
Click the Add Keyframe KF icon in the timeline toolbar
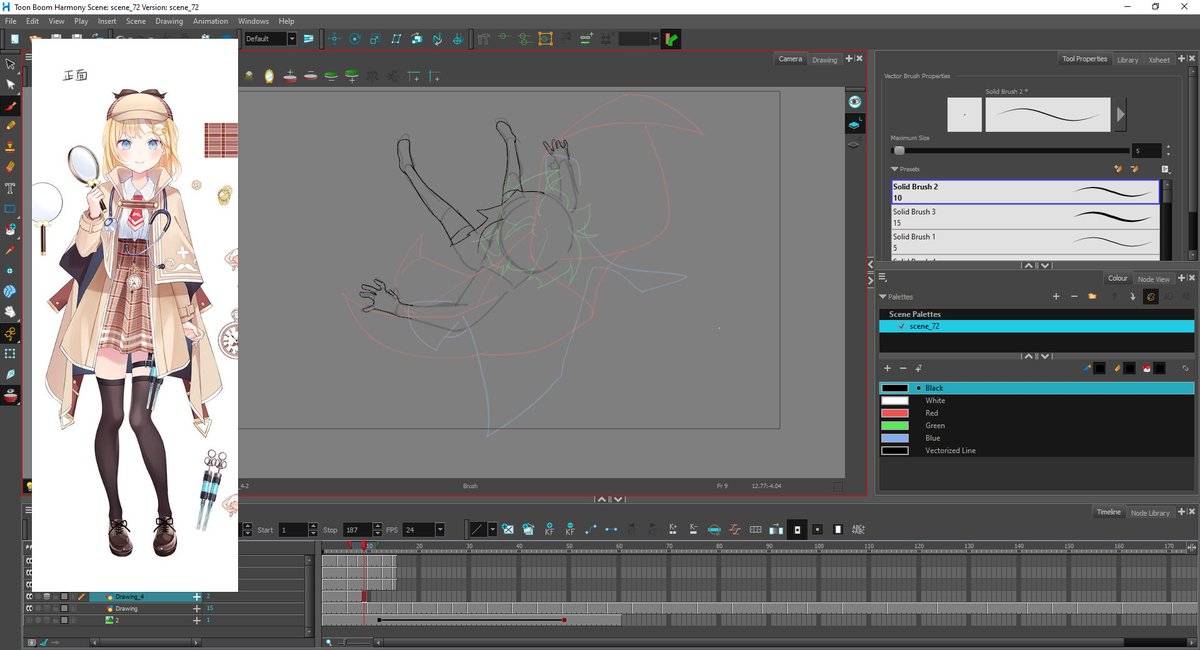coord(549,529)
